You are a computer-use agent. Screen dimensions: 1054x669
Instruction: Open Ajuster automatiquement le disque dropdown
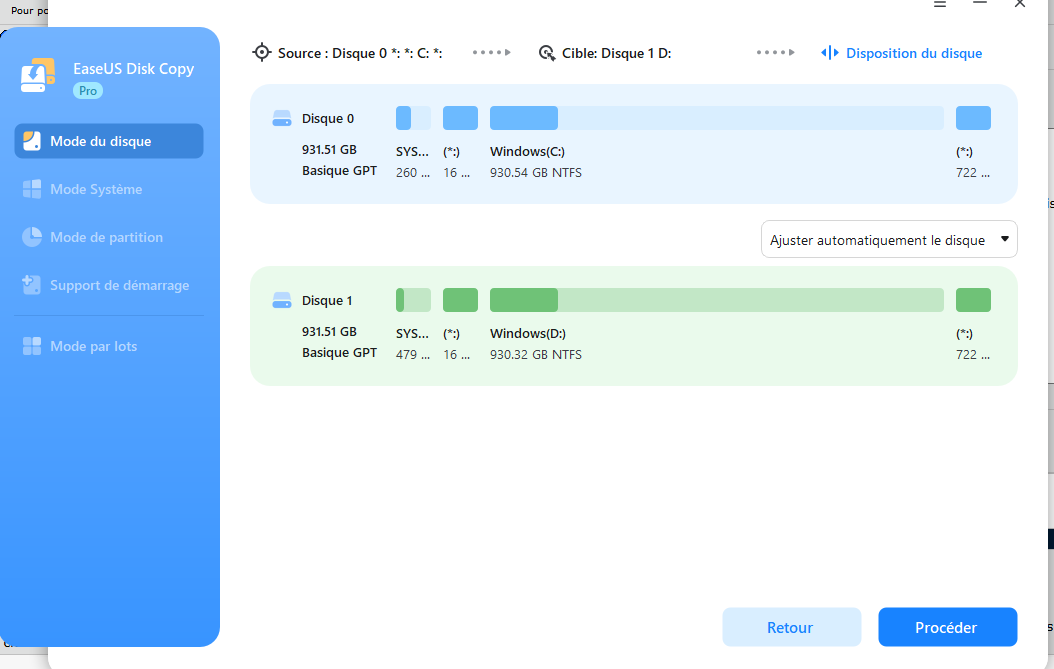tap(889, 239)
